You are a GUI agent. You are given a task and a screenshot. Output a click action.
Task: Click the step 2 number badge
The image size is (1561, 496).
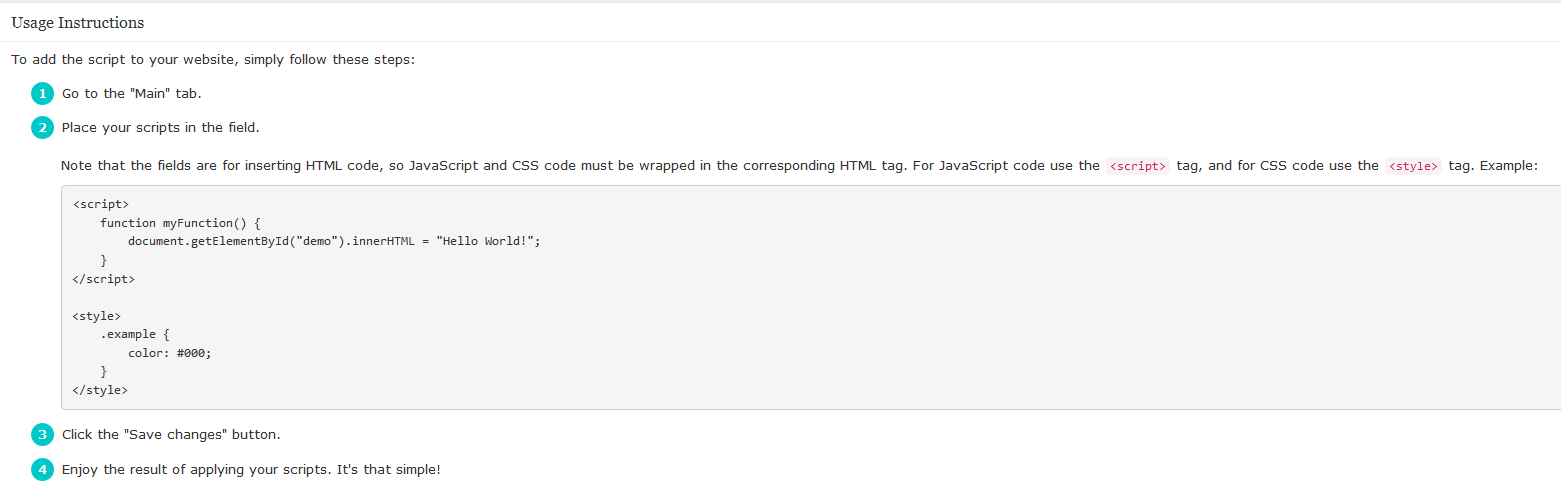42,128
